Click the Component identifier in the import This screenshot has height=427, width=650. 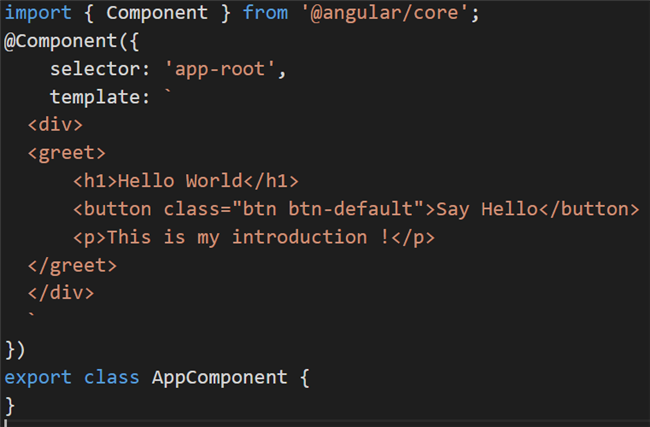(x=157, y=13)
